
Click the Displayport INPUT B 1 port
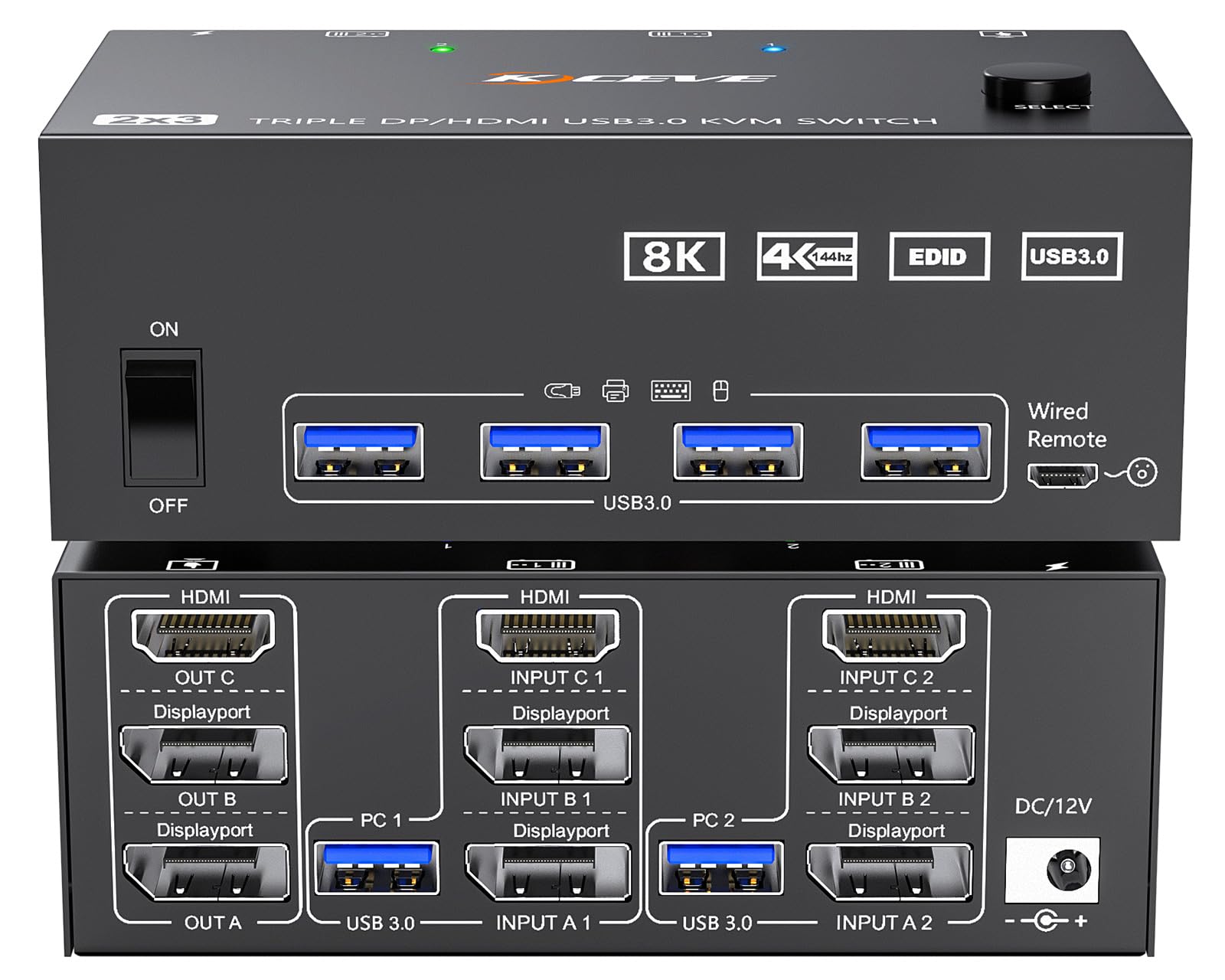(547, 756)
